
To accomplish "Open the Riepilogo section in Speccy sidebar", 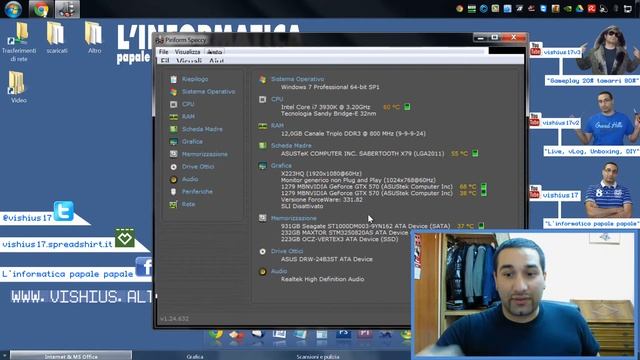I will point(195,79).
